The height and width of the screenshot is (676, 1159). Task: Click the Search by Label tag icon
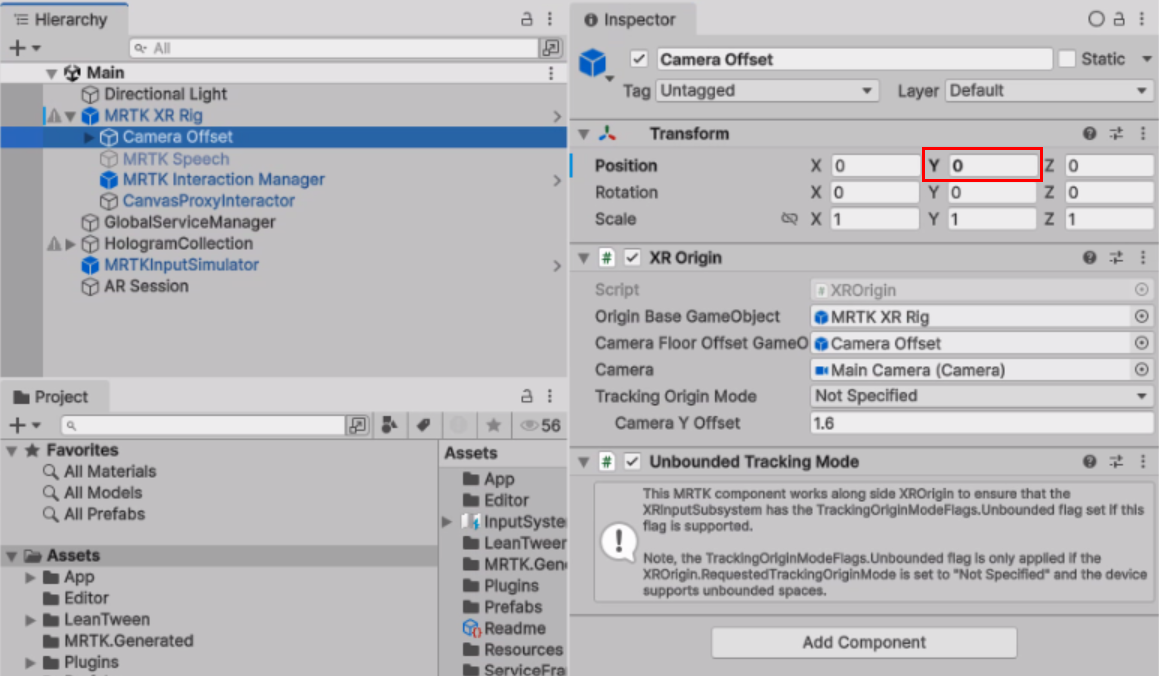pos(423,426)
